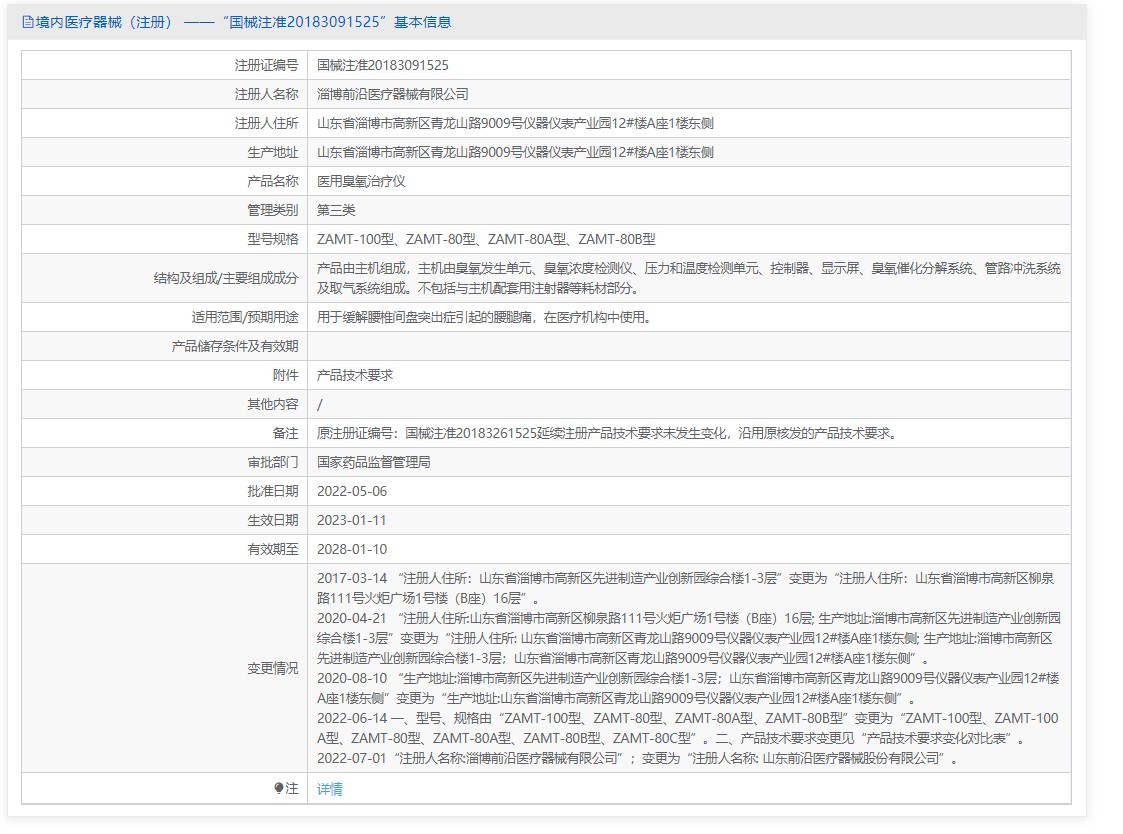Click the 附件 label
1123x834 pixels.
[x=286, y=375]
